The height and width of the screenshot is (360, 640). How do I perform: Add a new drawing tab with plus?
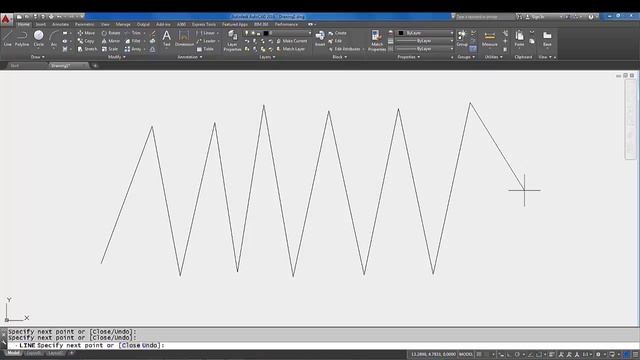pos(95,66)
